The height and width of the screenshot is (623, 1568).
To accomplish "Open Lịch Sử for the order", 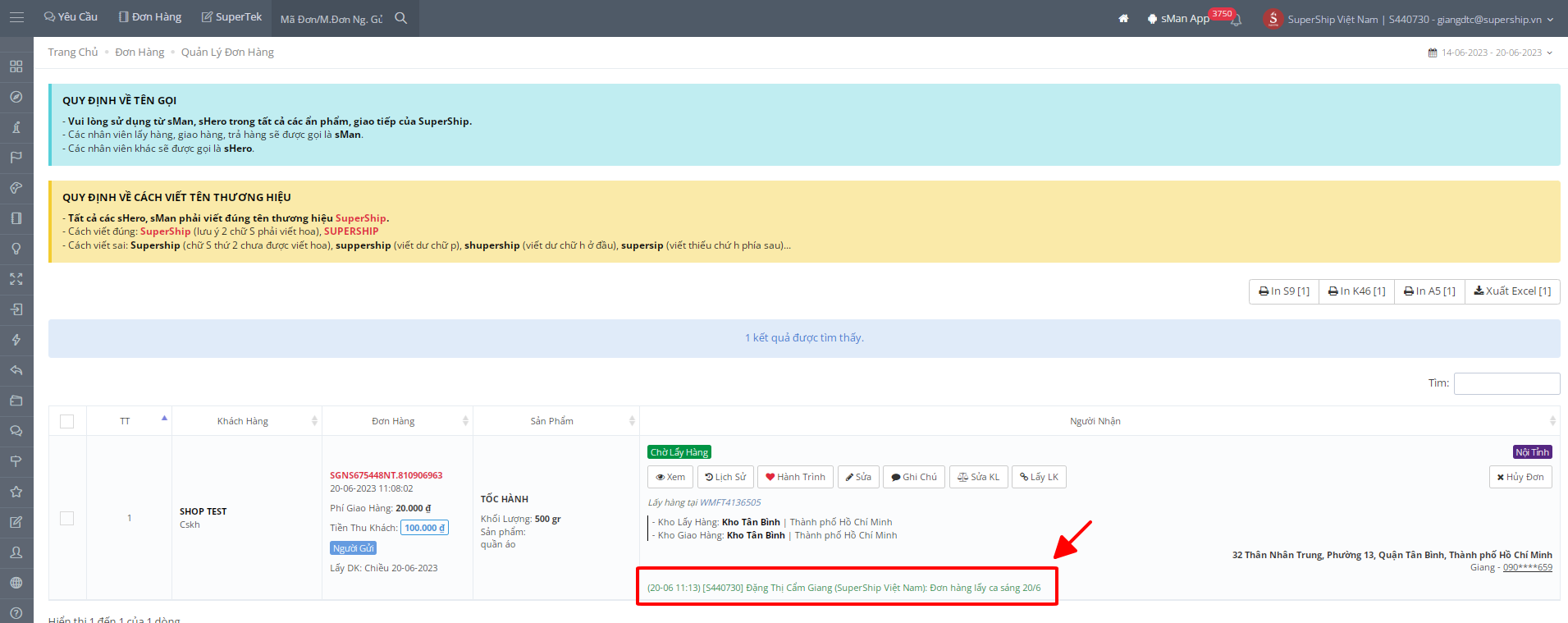I will point(725,477).
